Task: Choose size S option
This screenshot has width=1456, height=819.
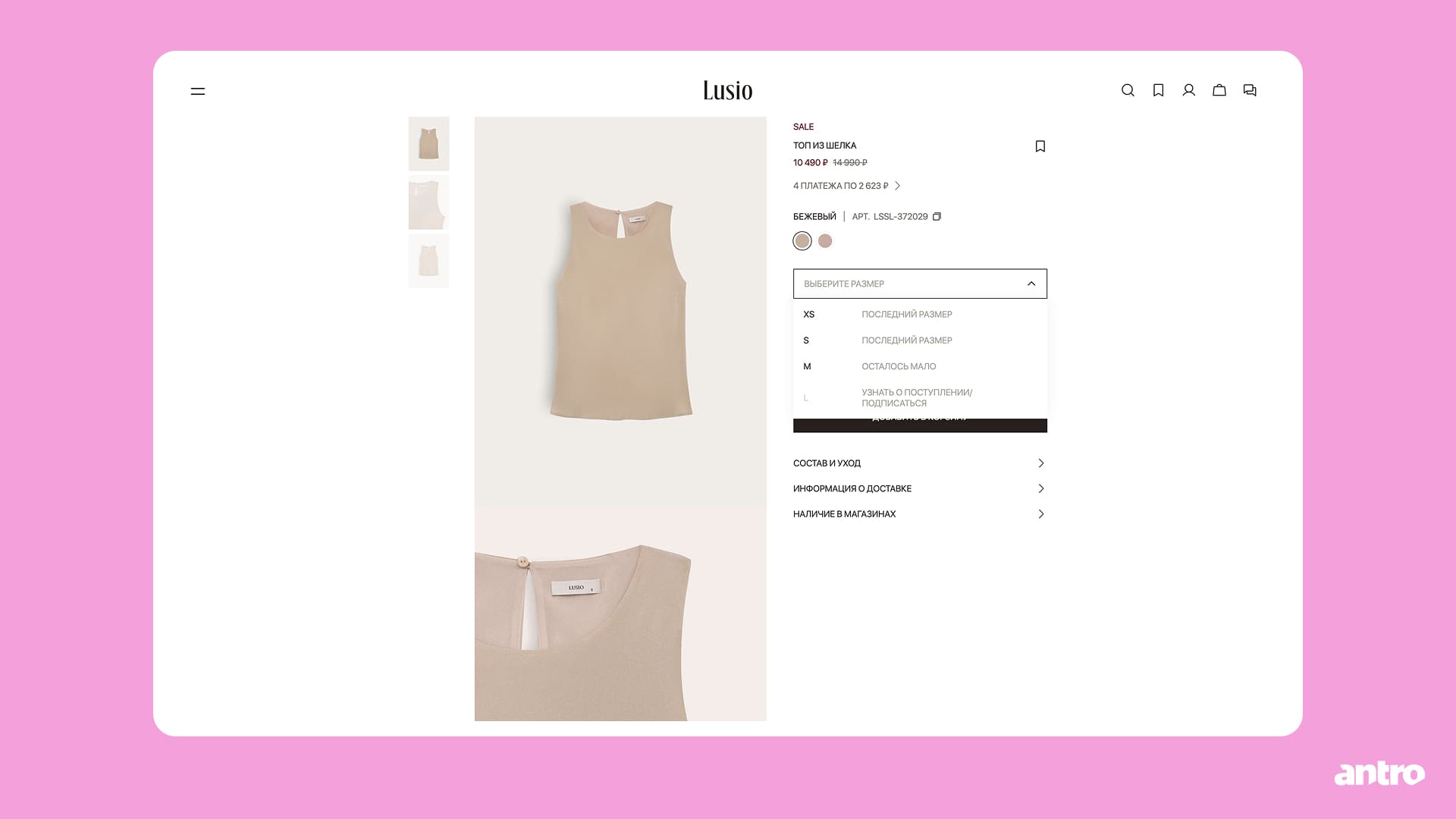Action: tap(920, 340)
